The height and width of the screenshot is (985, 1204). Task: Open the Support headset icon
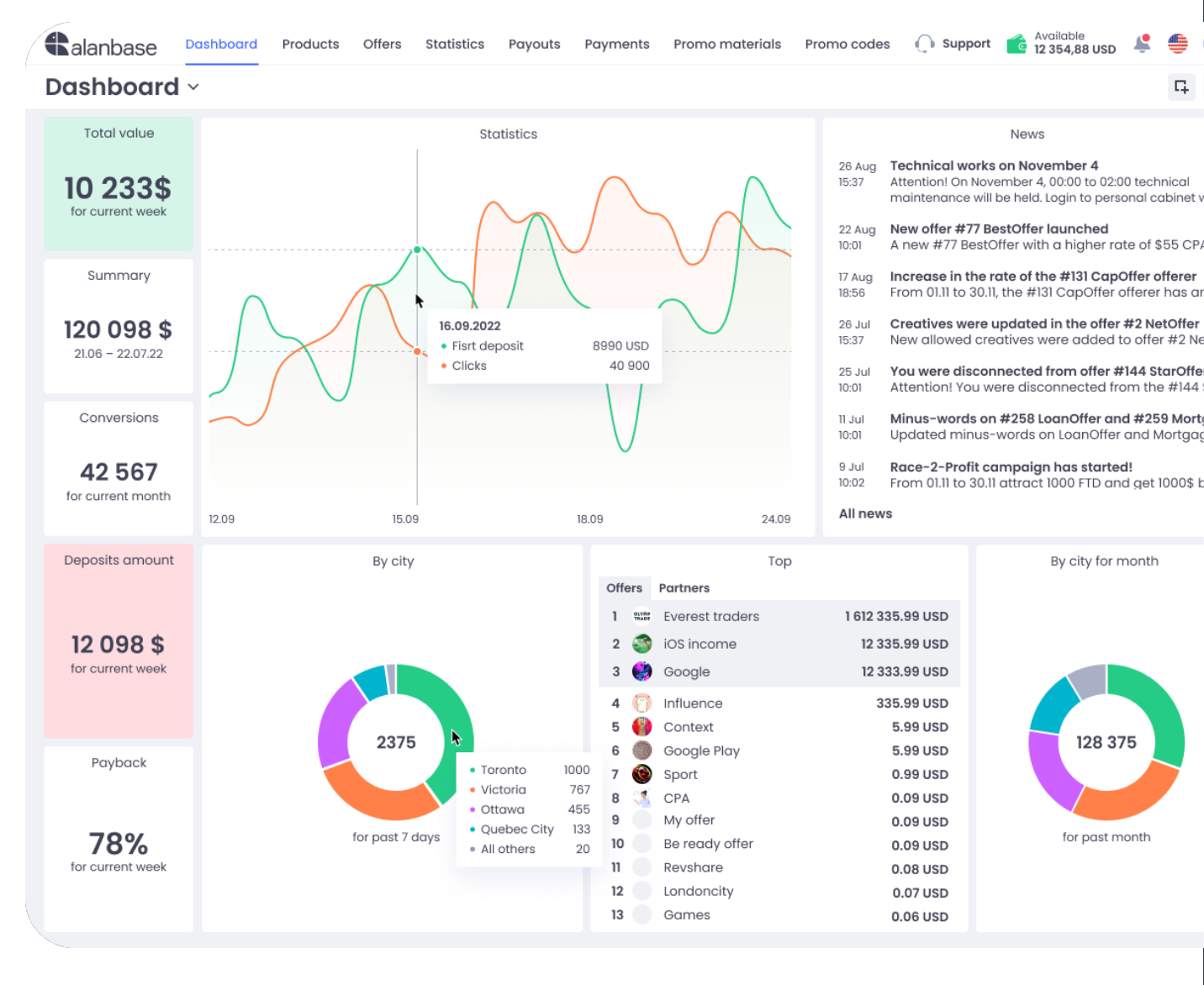924,44
